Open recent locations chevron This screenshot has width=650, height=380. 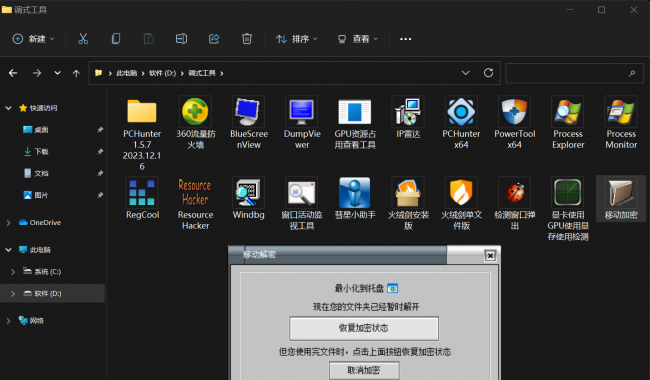click(57, 73)
